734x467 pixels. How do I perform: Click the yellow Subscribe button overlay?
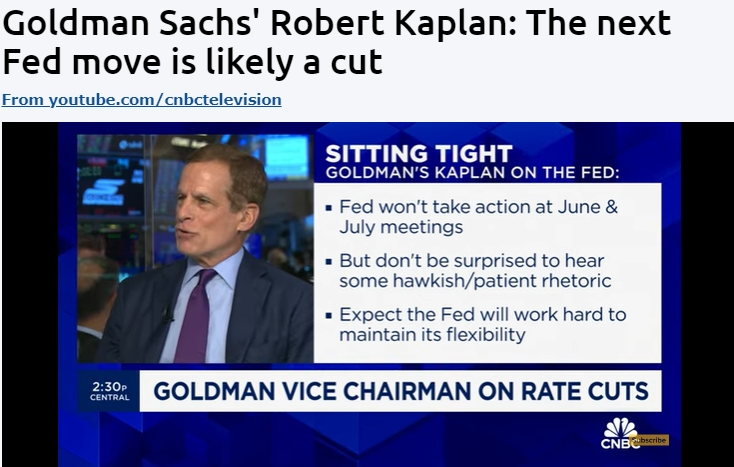[x=649, y=440]
